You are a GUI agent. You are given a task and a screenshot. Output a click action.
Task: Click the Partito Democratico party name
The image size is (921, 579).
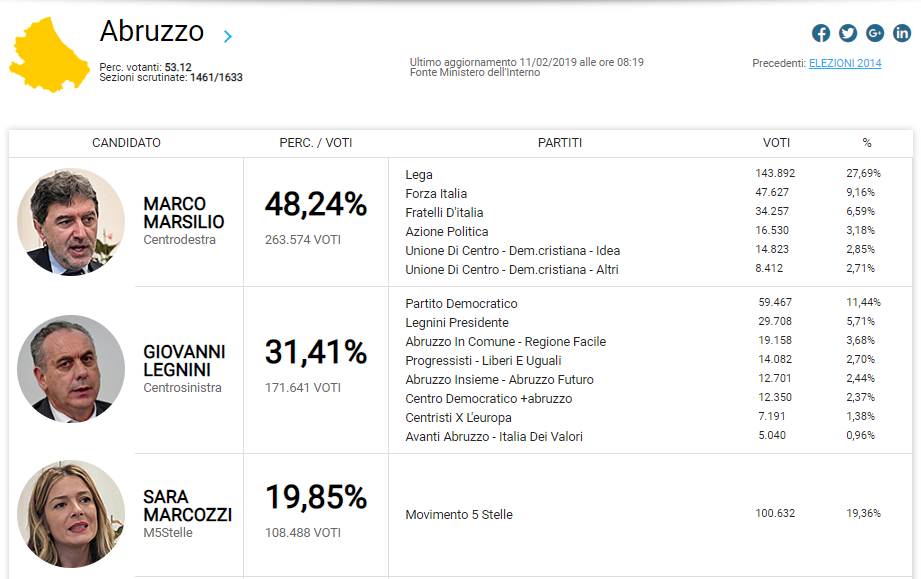(461, 303)
